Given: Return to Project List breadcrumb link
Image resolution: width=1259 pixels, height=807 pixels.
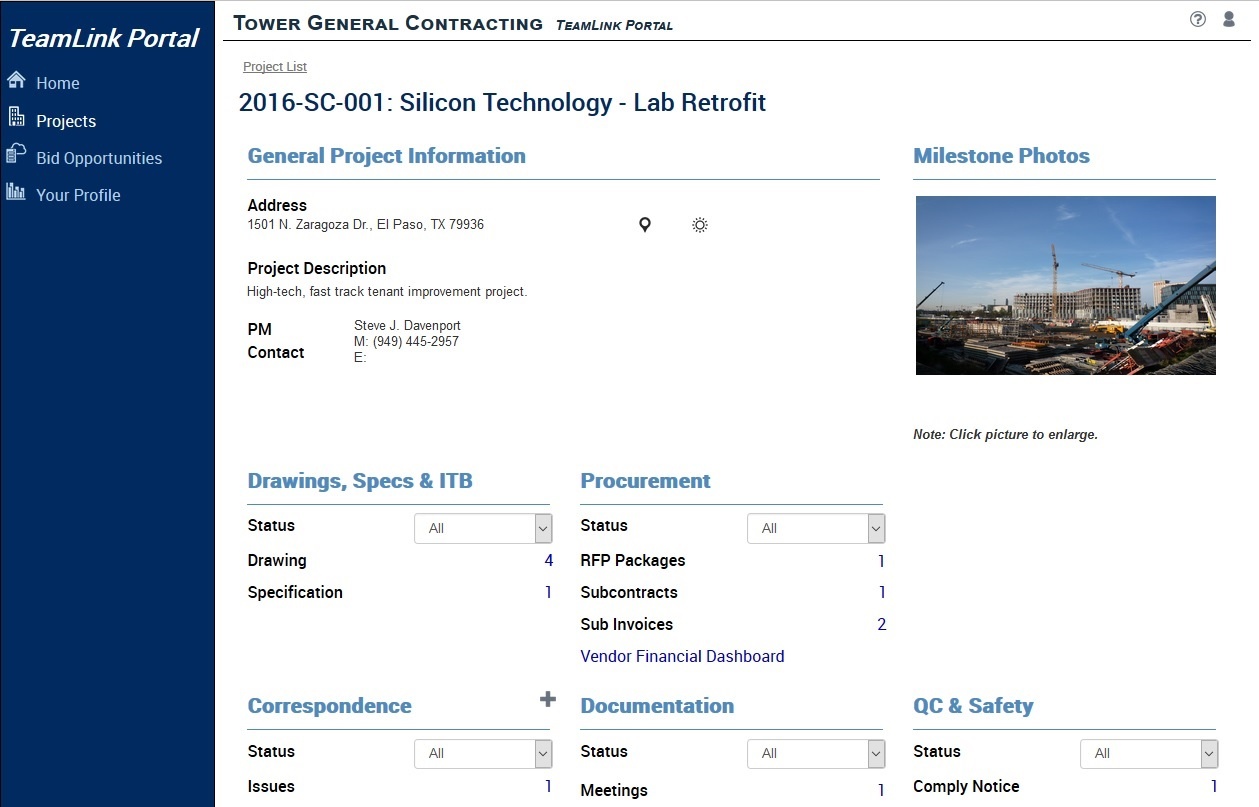Looking at the screenshot, I should [275, 67].
